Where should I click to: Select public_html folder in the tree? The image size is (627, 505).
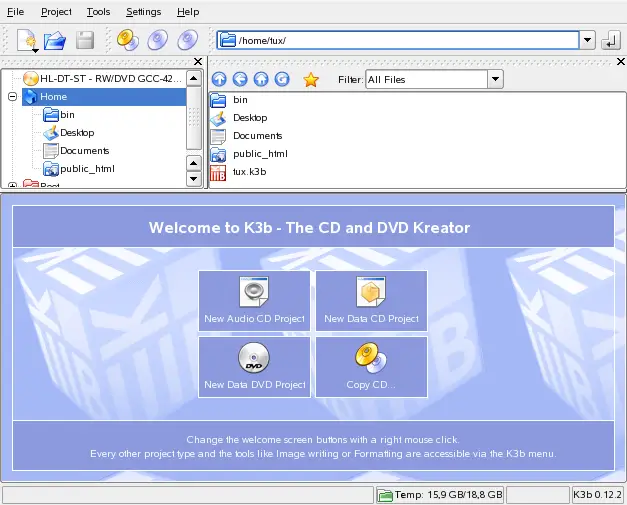point(86,169)
